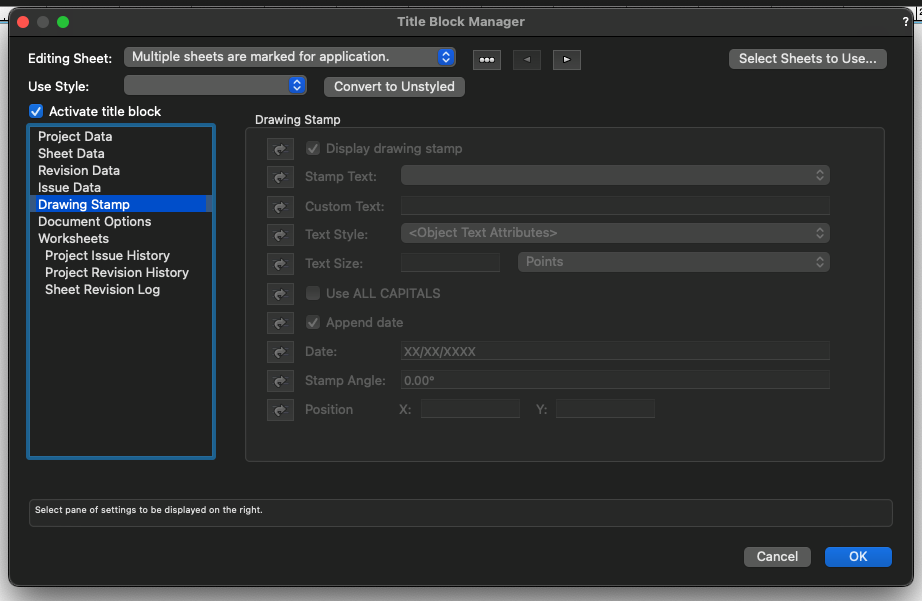Go to previous sheet with left arrow

(x=527, y=60)
